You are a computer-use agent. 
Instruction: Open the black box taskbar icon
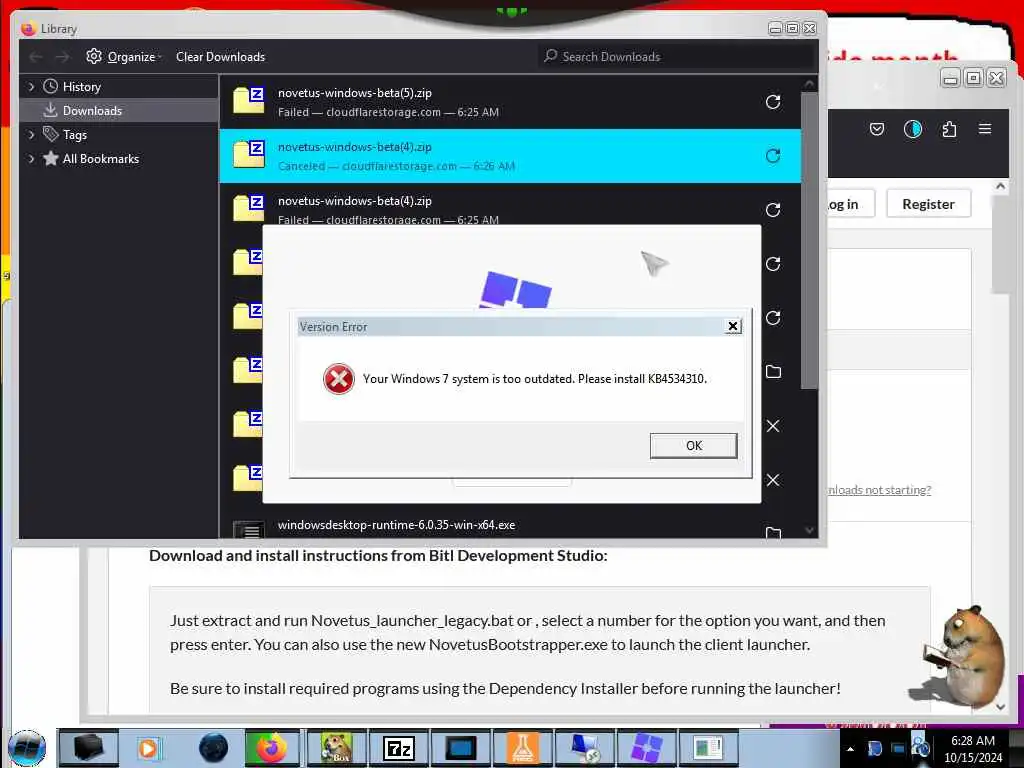89,748
